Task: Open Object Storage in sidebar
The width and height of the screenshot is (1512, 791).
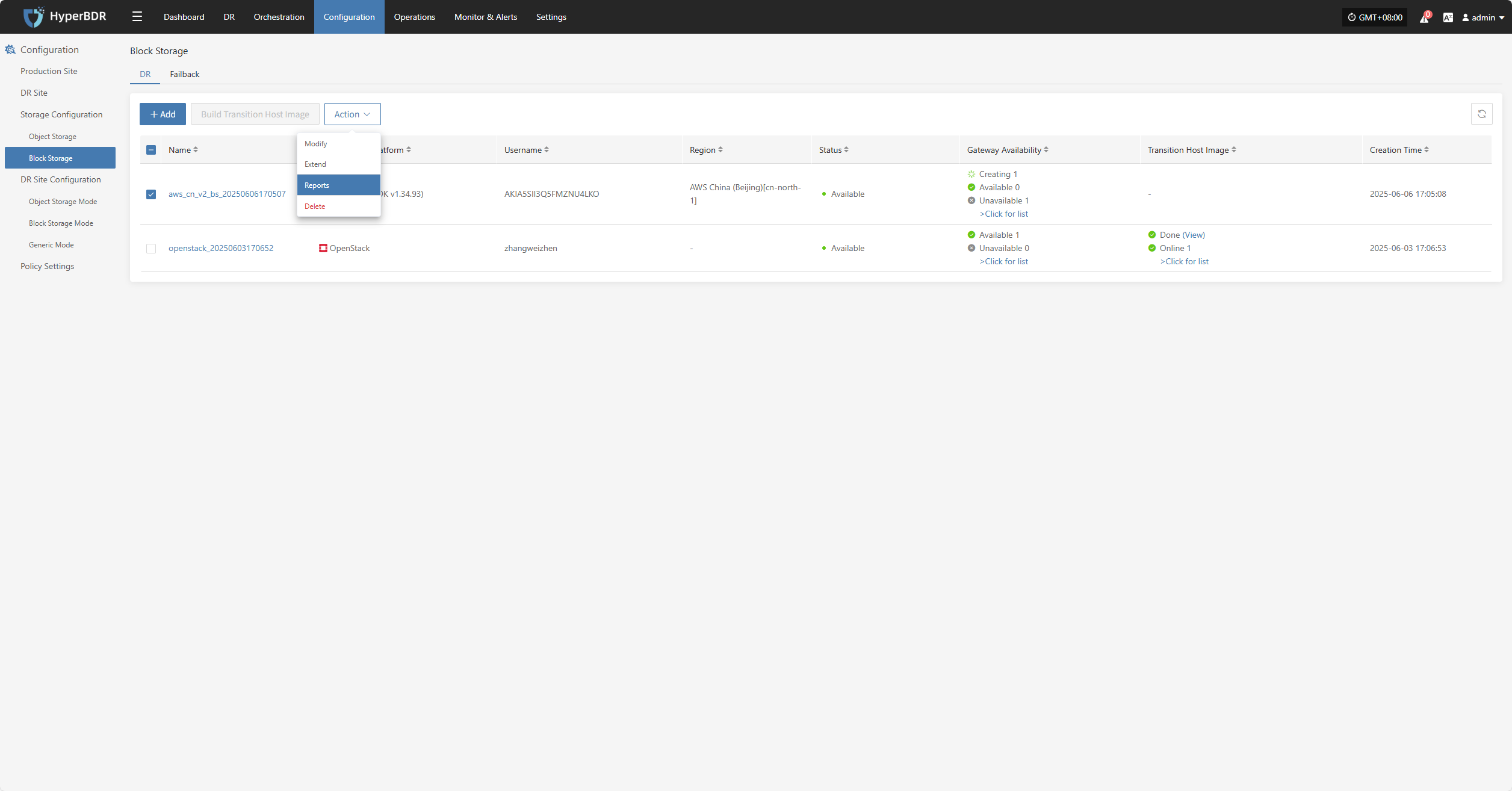Action: pyautogui.click(x=52, y=137)
